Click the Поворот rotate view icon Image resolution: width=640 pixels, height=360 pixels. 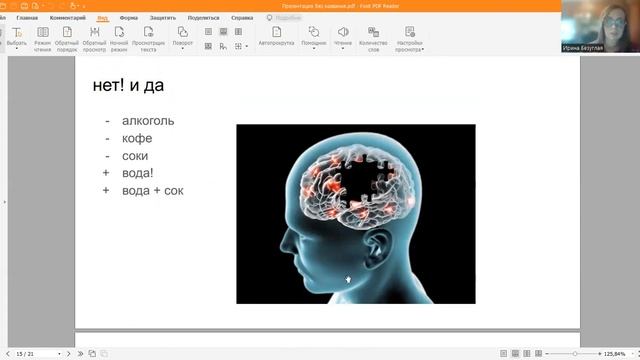pos(182,33)
